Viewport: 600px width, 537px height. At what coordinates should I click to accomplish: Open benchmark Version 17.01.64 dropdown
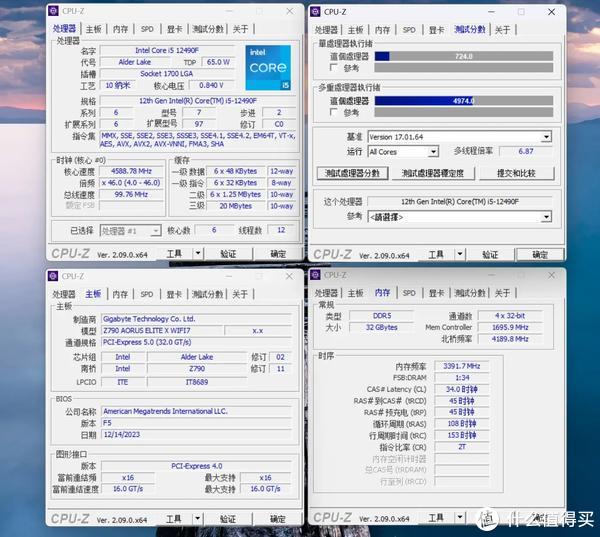546,137
